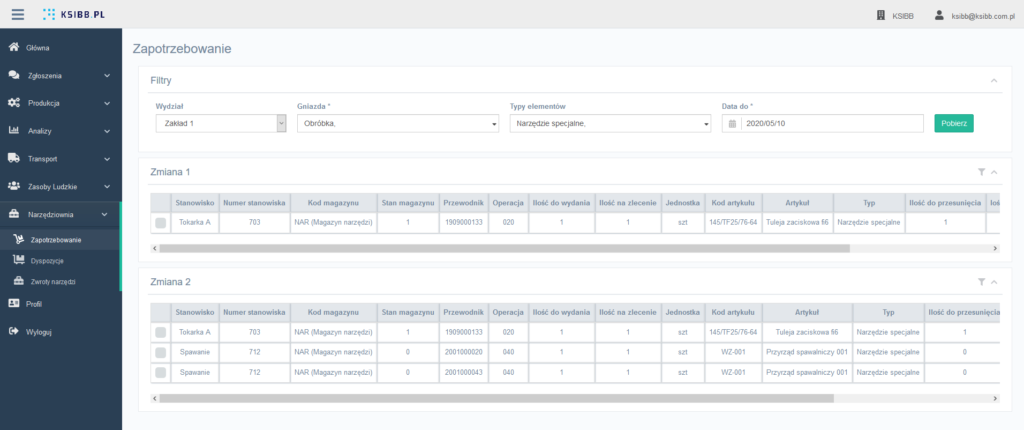Select checkbox for Spawanie row 2001000020
Screen dimensions: 1024x430
tap(160, 352)
